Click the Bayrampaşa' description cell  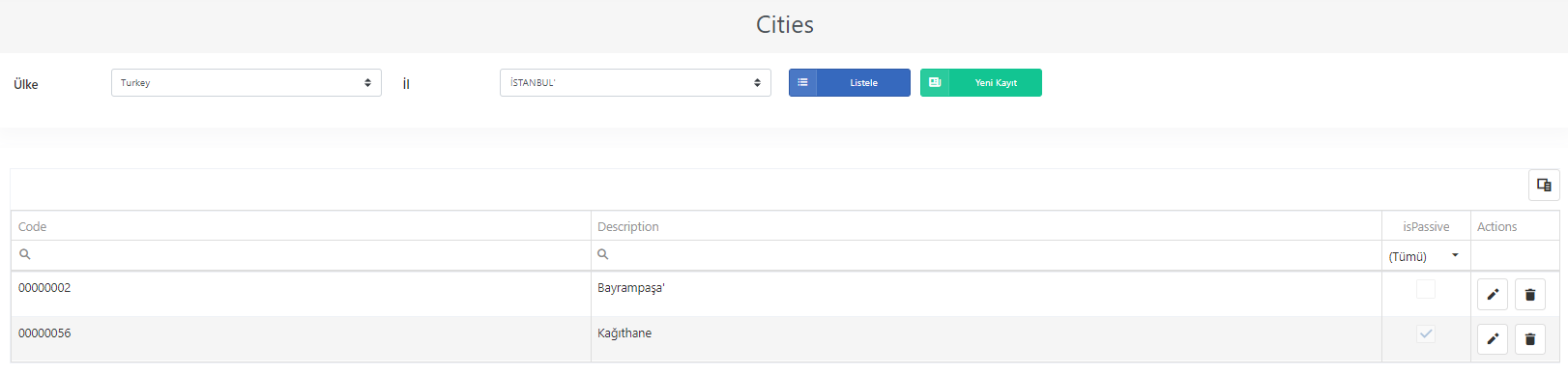point(986,294)
